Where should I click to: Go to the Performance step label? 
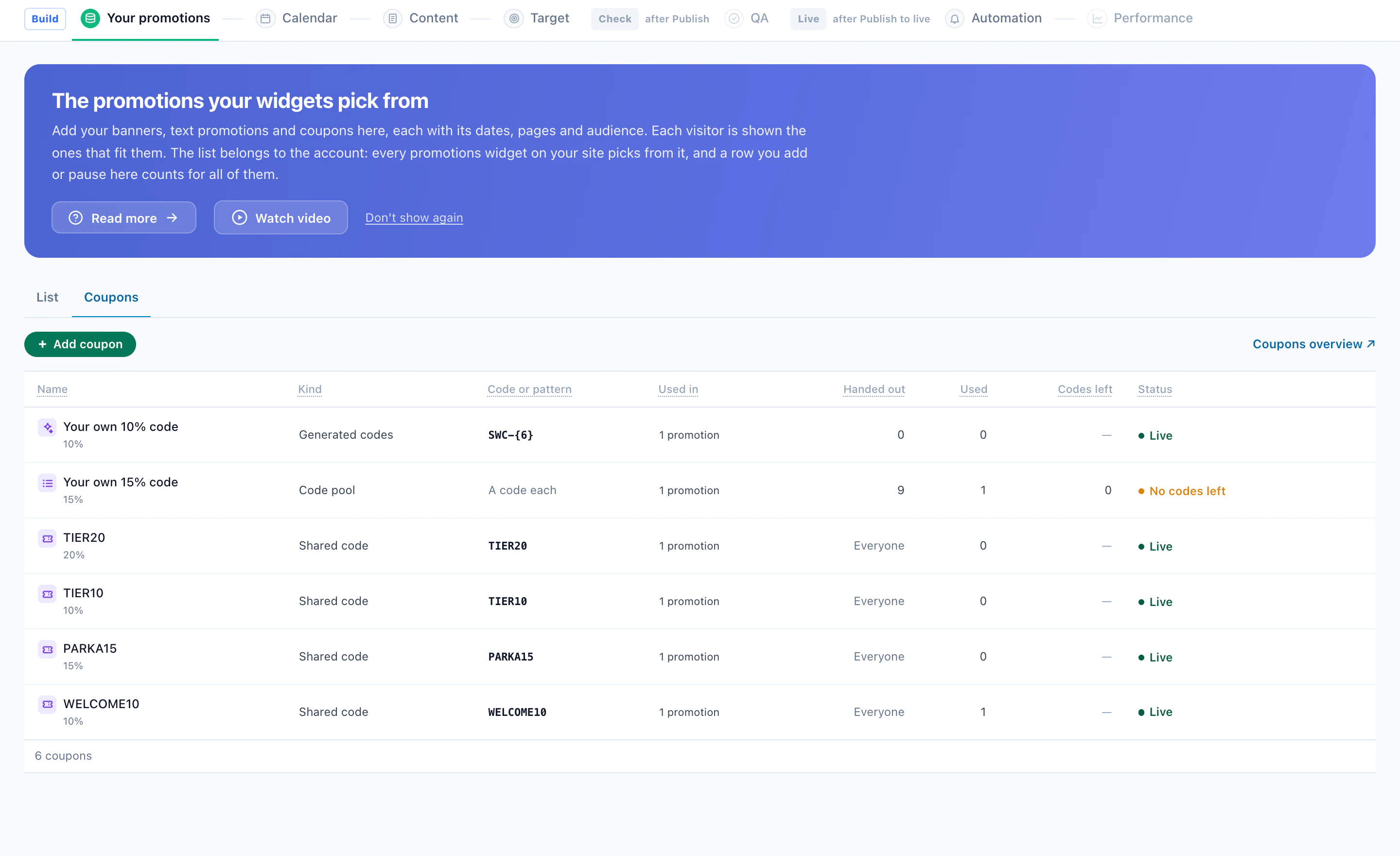point(1153,18)
